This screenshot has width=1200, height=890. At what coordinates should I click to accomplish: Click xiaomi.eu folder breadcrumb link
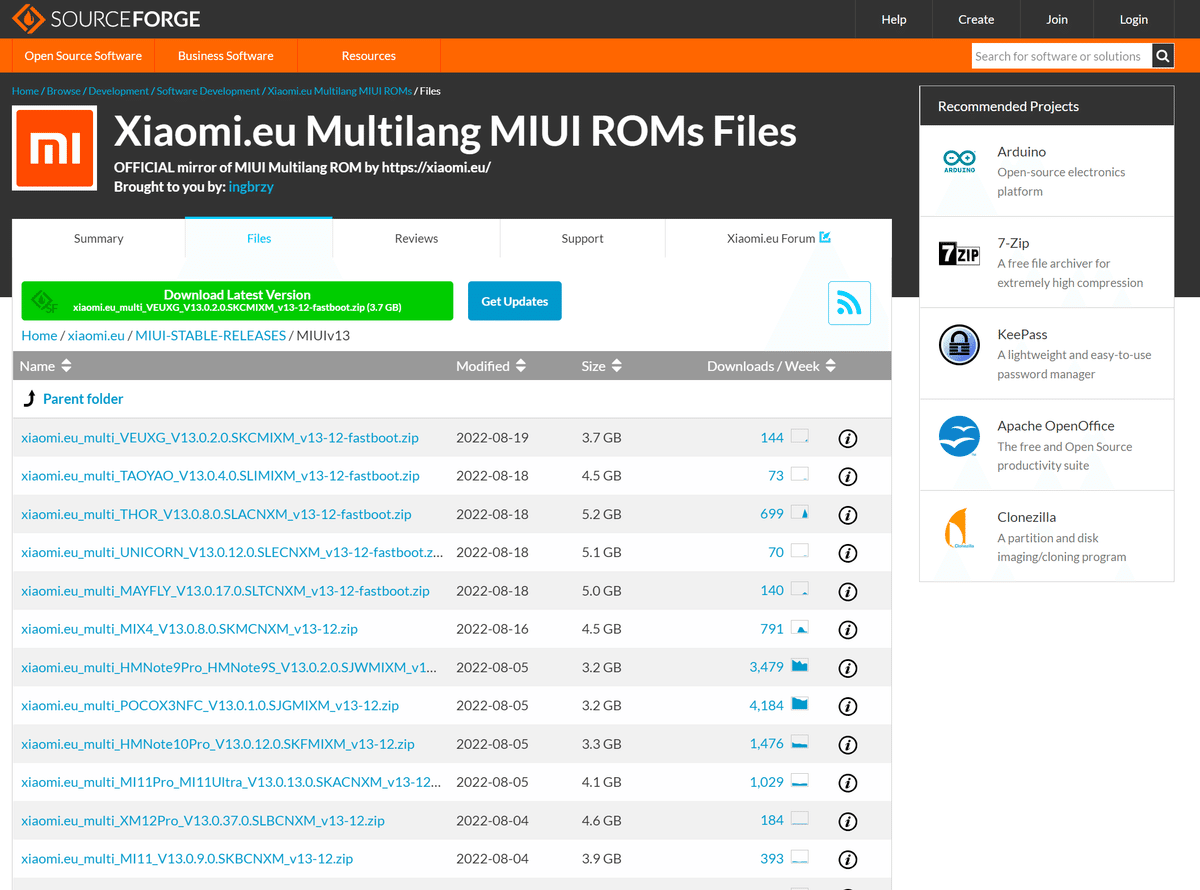[96, 336]
